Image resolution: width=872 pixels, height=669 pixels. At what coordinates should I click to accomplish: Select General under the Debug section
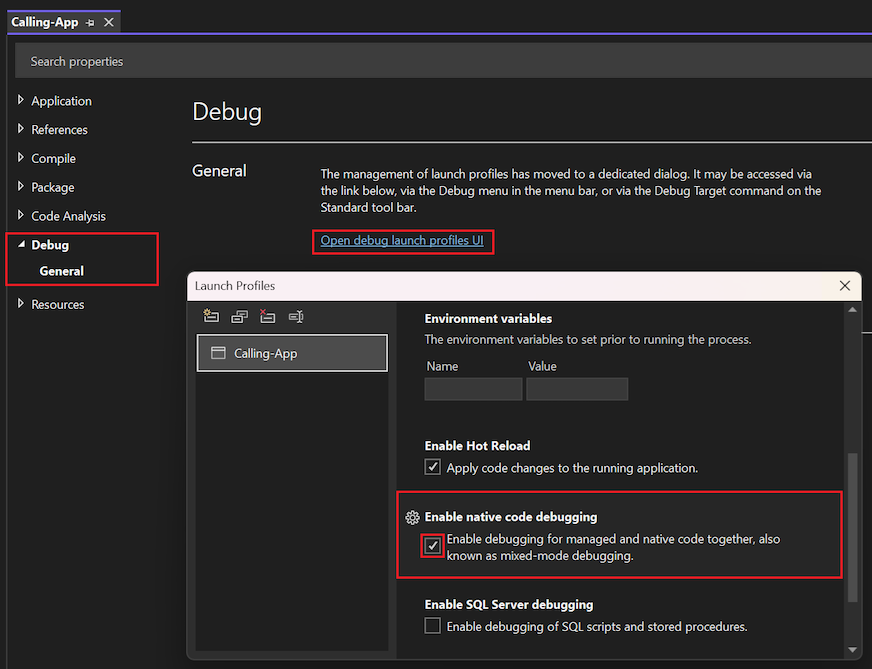(x=61, y=270)
